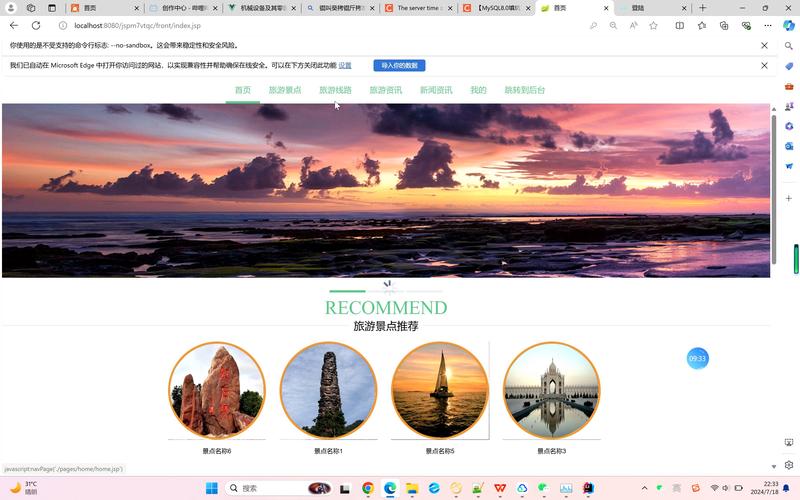Click the 跳转到后台 link
The height and width of the screenshot is (500, 800).
524,90
